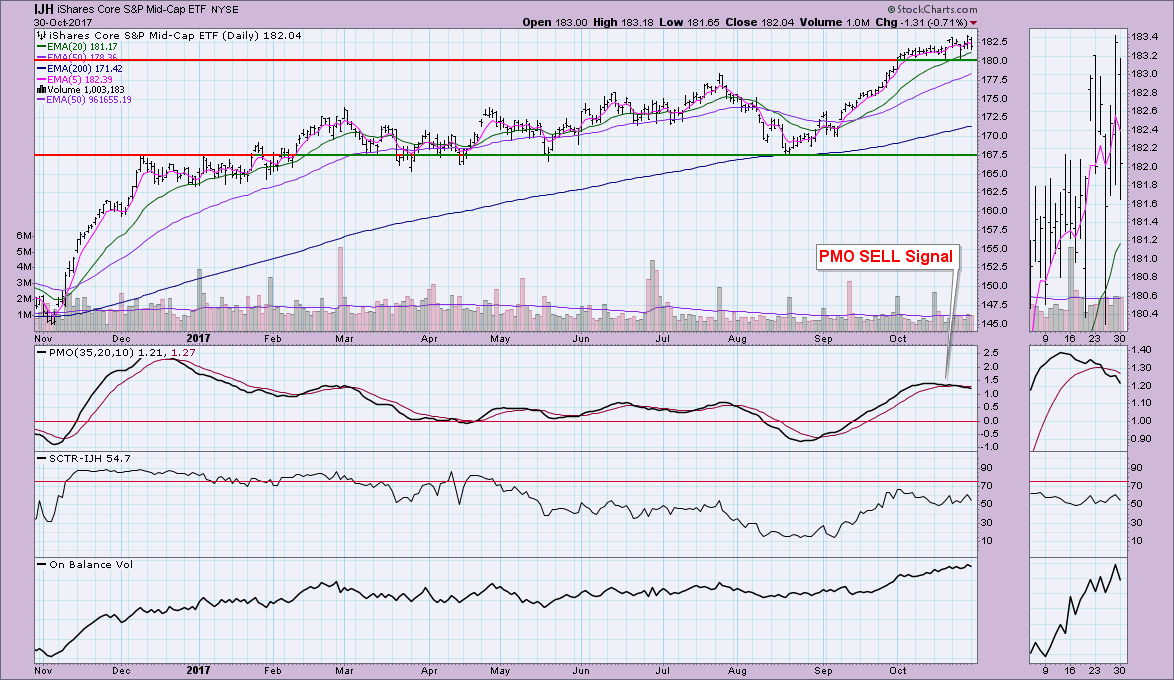Select the On Balance Vol indicator label
The height and width of the screenshot is (680, 1174).
click(91, 565)
